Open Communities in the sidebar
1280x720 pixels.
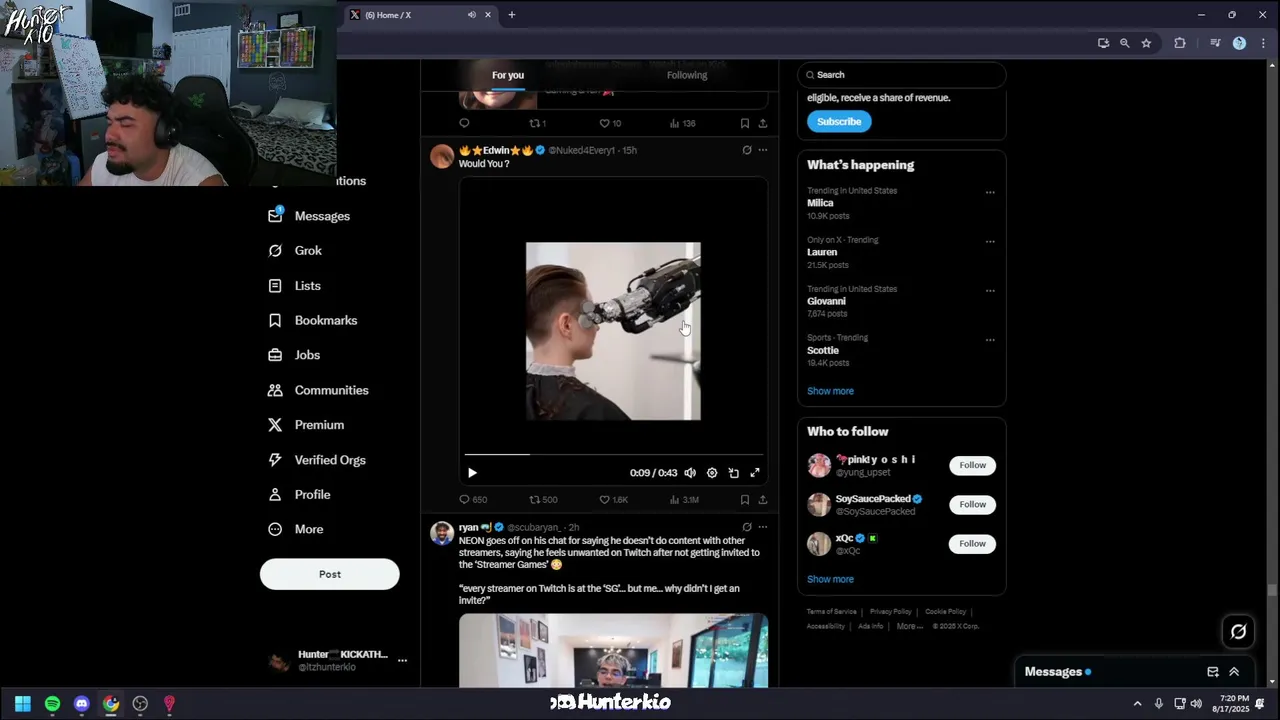pos(318,390)
